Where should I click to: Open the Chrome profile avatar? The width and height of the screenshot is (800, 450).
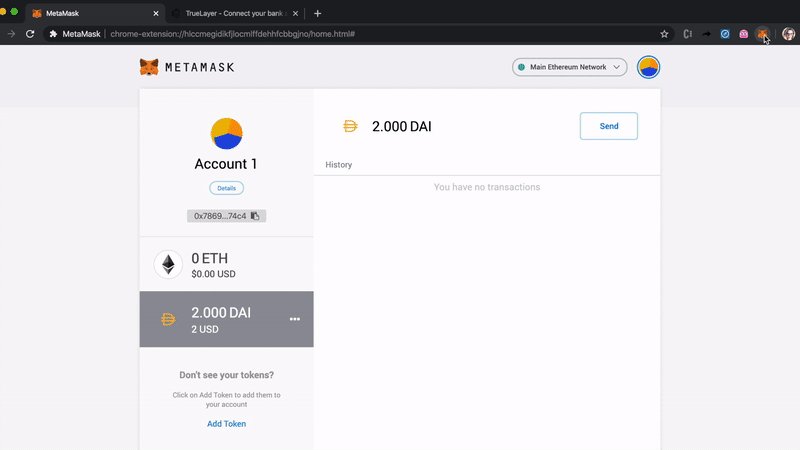[789, 34]
